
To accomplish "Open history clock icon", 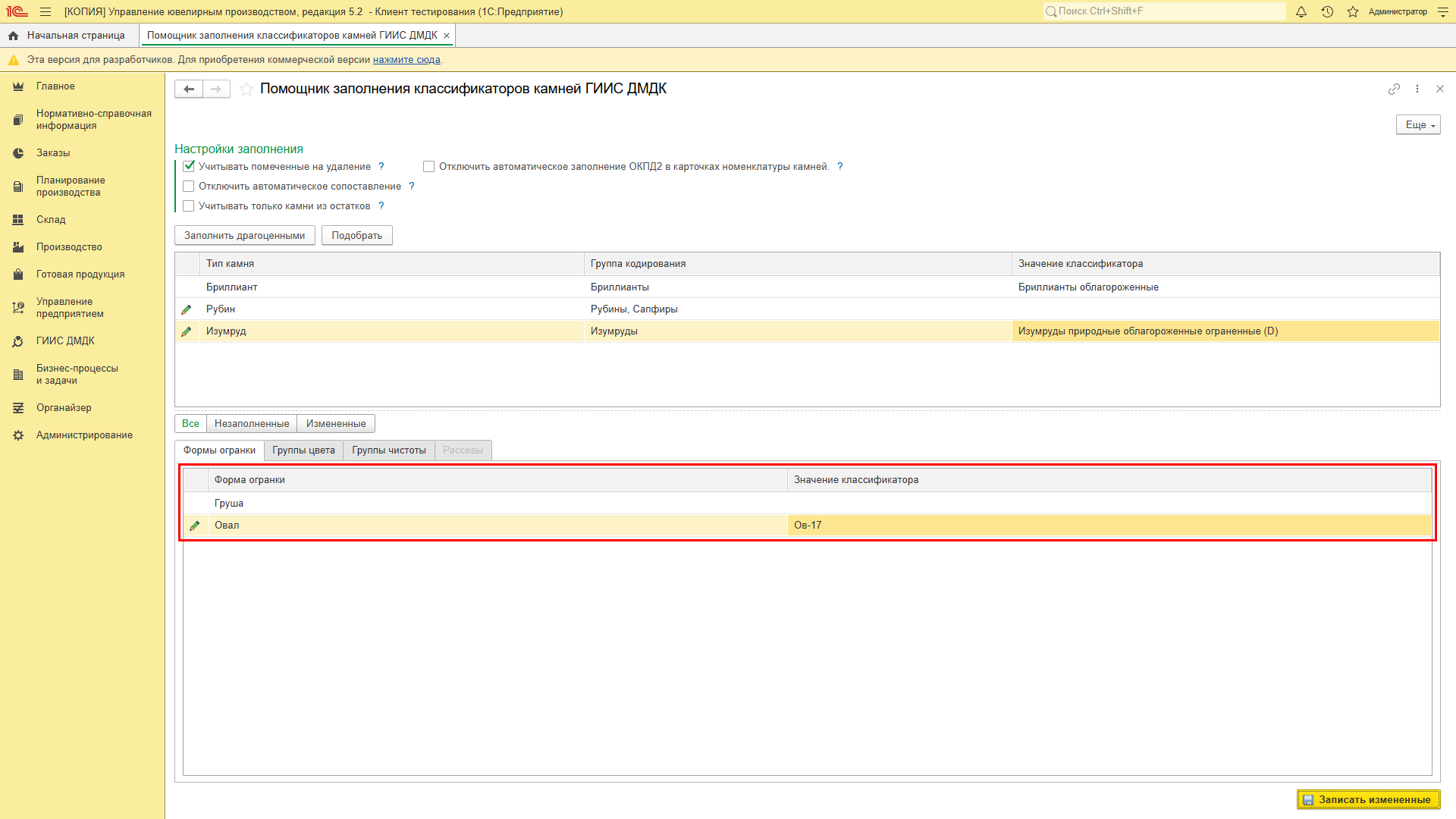I will coord(1327,11).
